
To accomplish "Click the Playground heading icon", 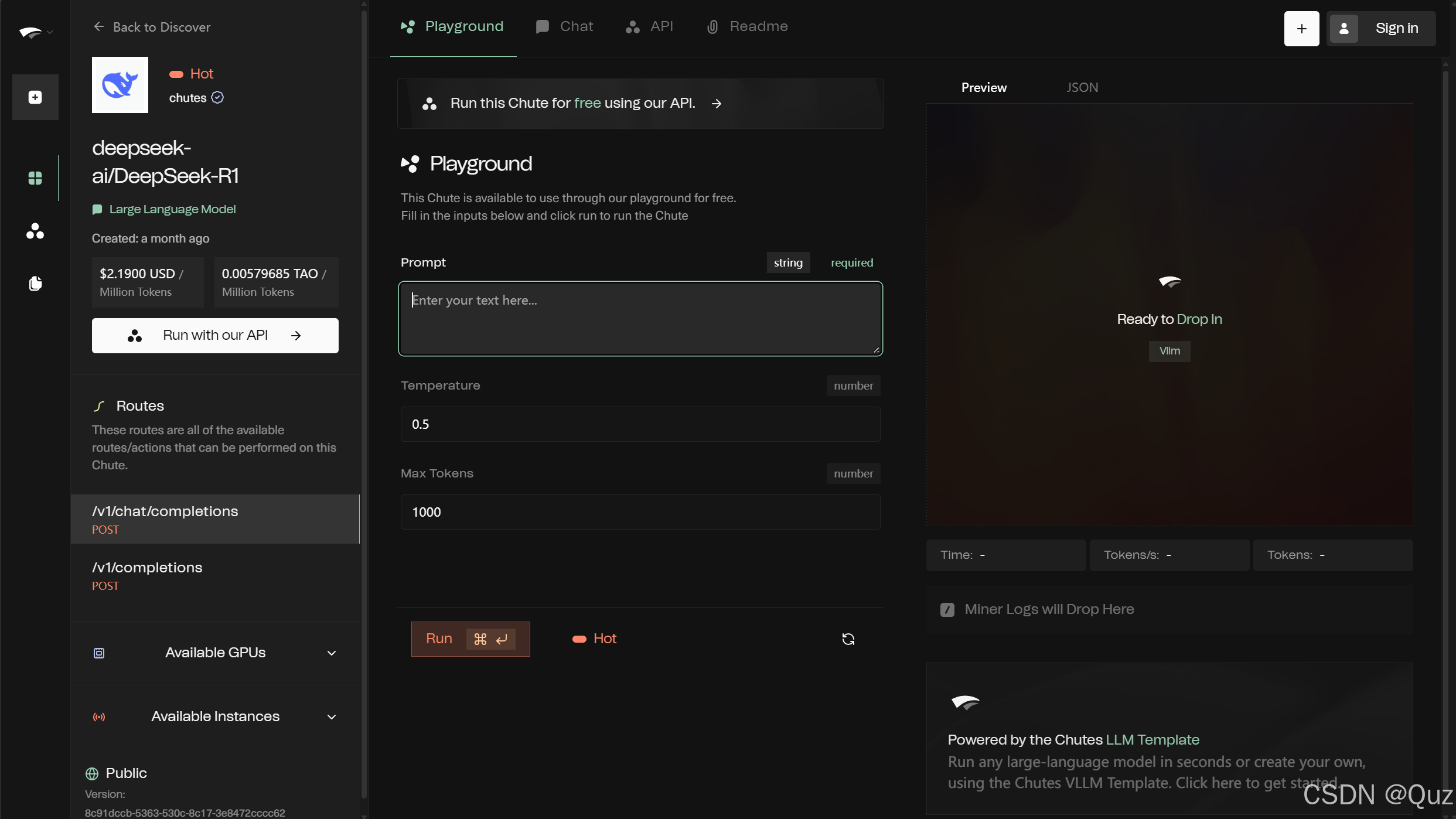I will click(410, 164).
